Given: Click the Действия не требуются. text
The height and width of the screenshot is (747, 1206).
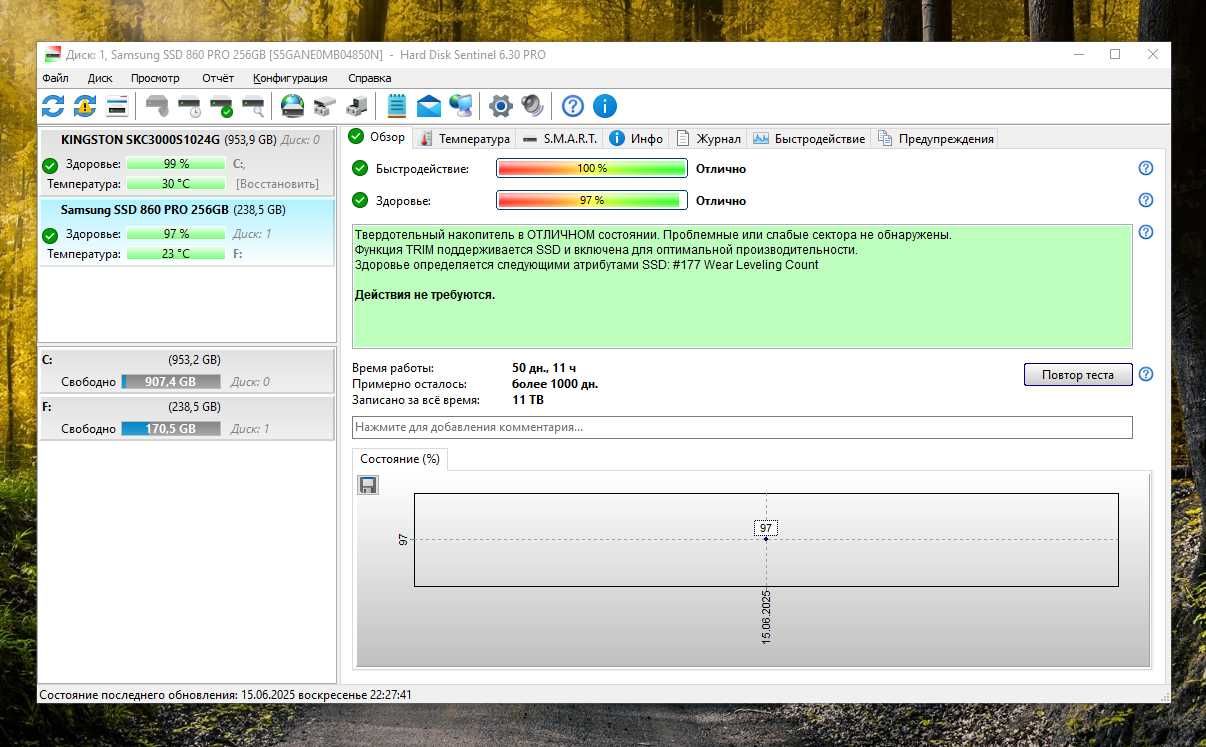Looking at the screenshot, I should pyautogui.click(x=425, y=295).
